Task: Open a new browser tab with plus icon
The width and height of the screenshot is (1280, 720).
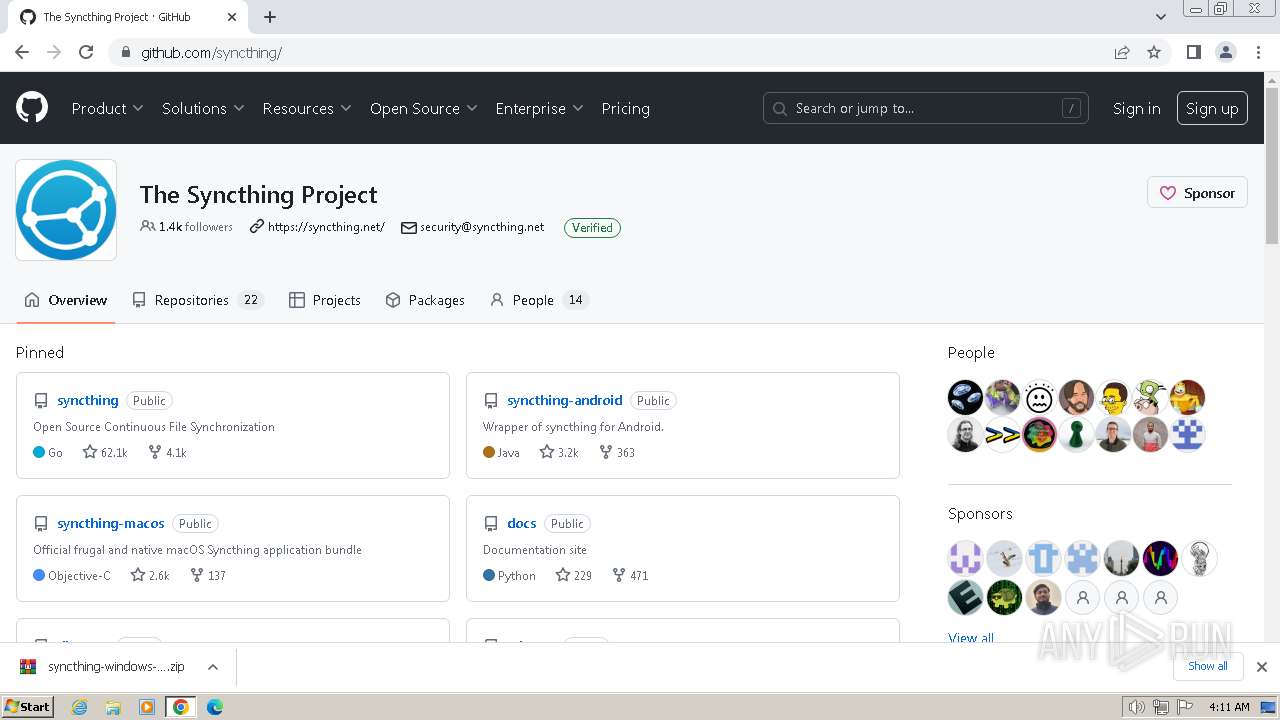Action: coord(270,17)
